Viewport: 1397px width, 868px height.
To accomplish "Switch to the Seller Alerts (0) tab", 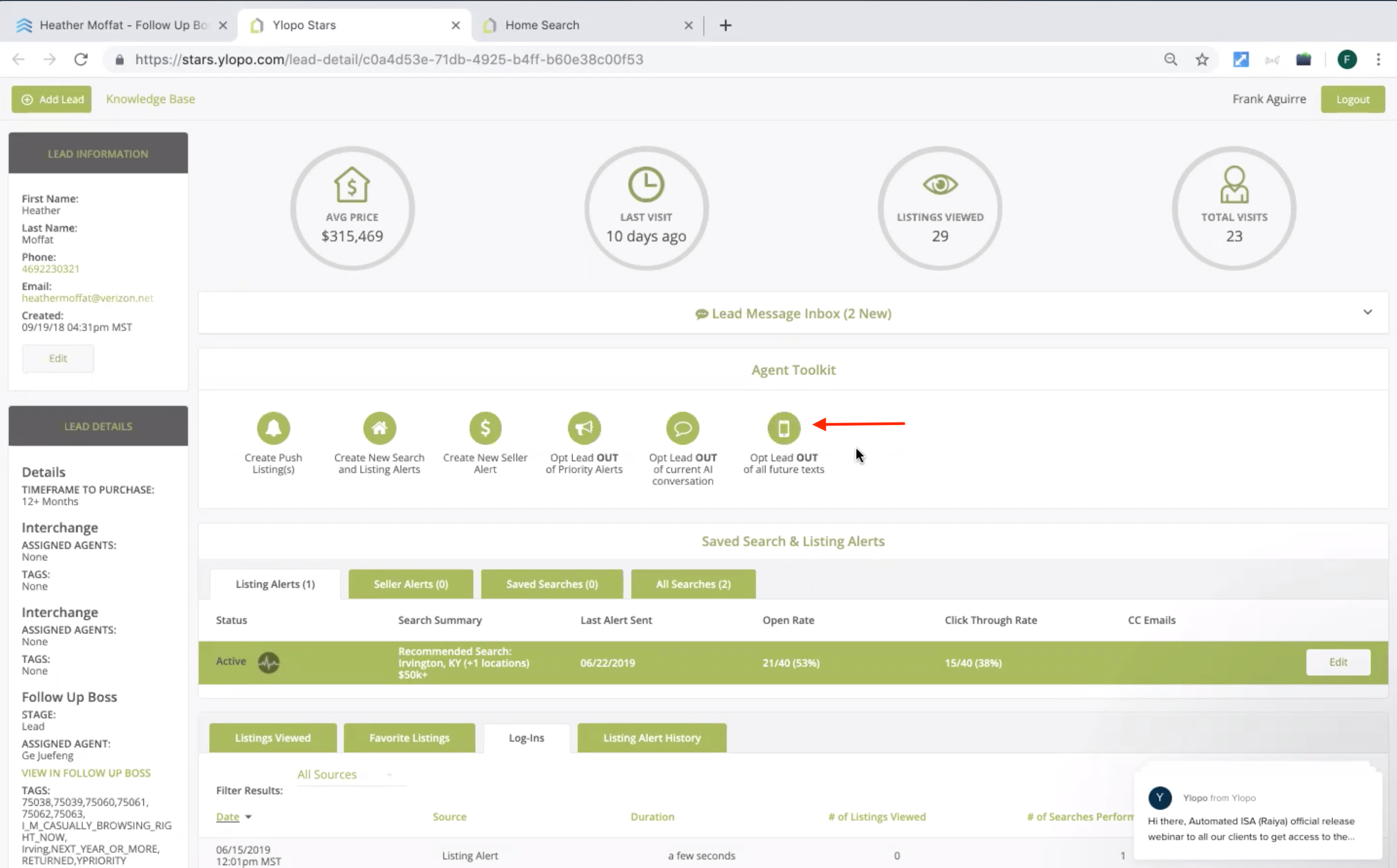I will click(x=411, y=584).
